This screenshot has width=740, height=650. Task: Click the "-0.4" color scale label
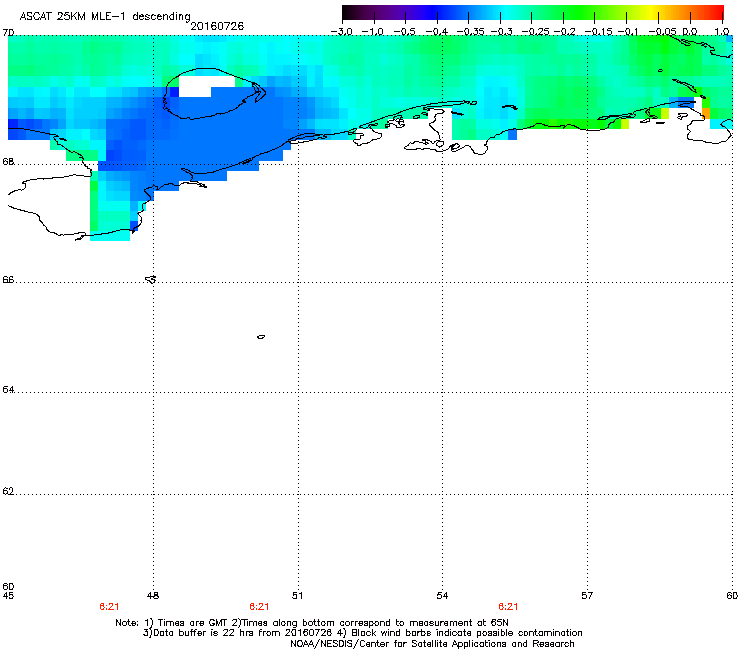[437, 32]
